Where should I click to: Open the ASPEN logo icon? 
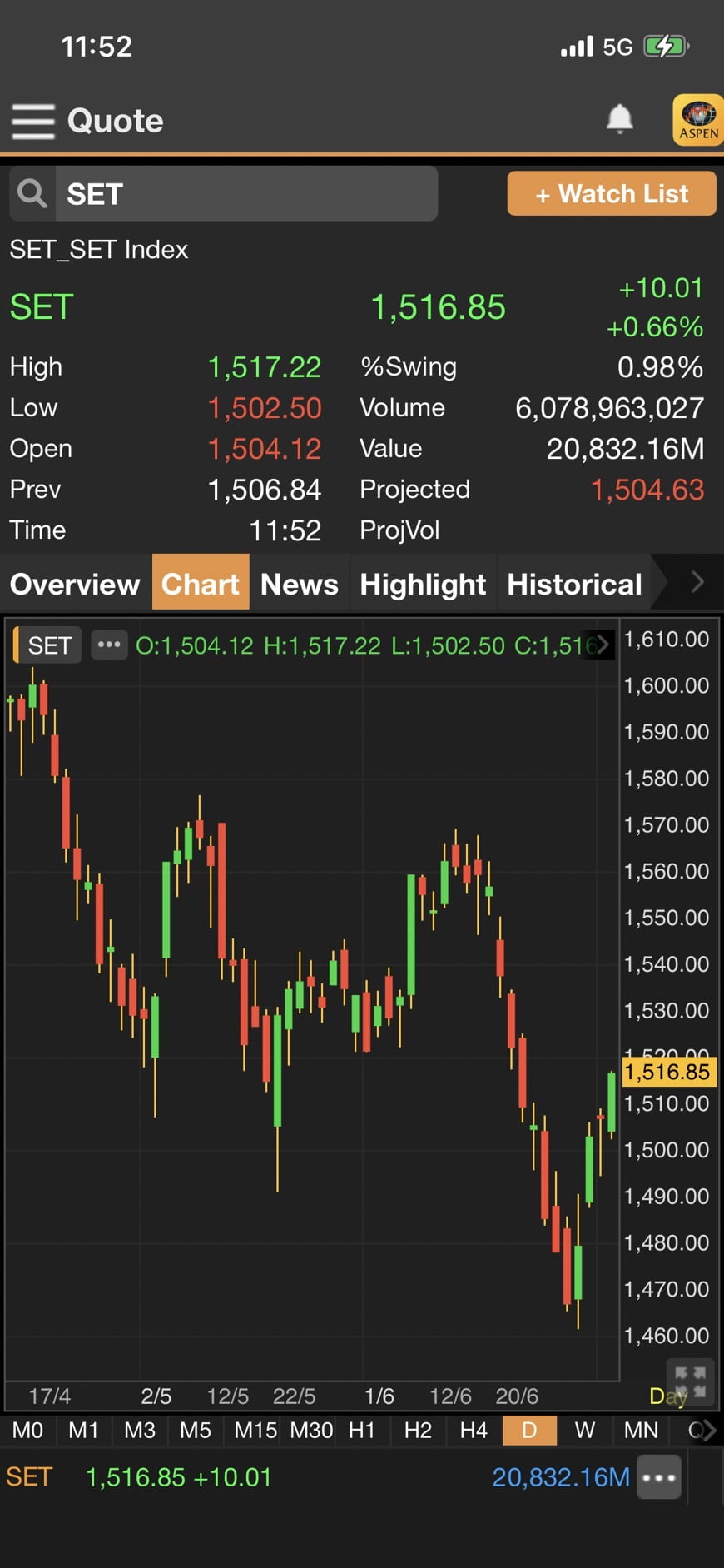[697, 120]
